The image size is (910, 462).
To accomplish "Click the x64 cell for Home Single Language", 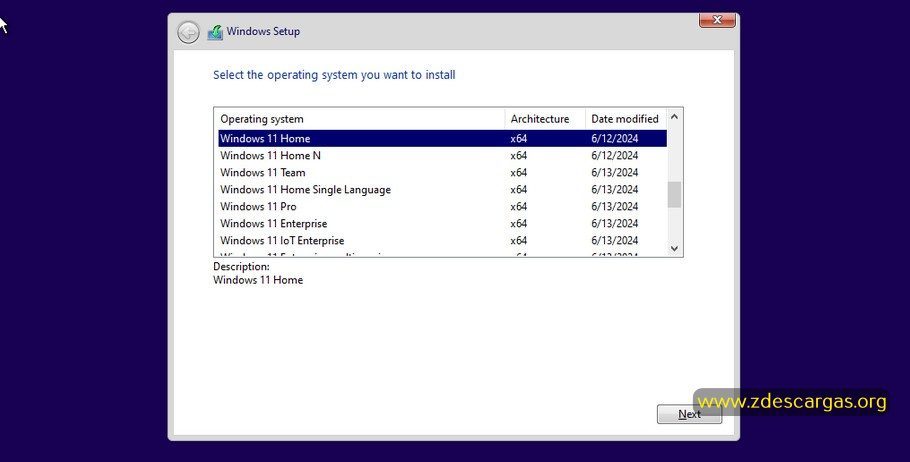I will pyautogui.click(x=519, y=189).
